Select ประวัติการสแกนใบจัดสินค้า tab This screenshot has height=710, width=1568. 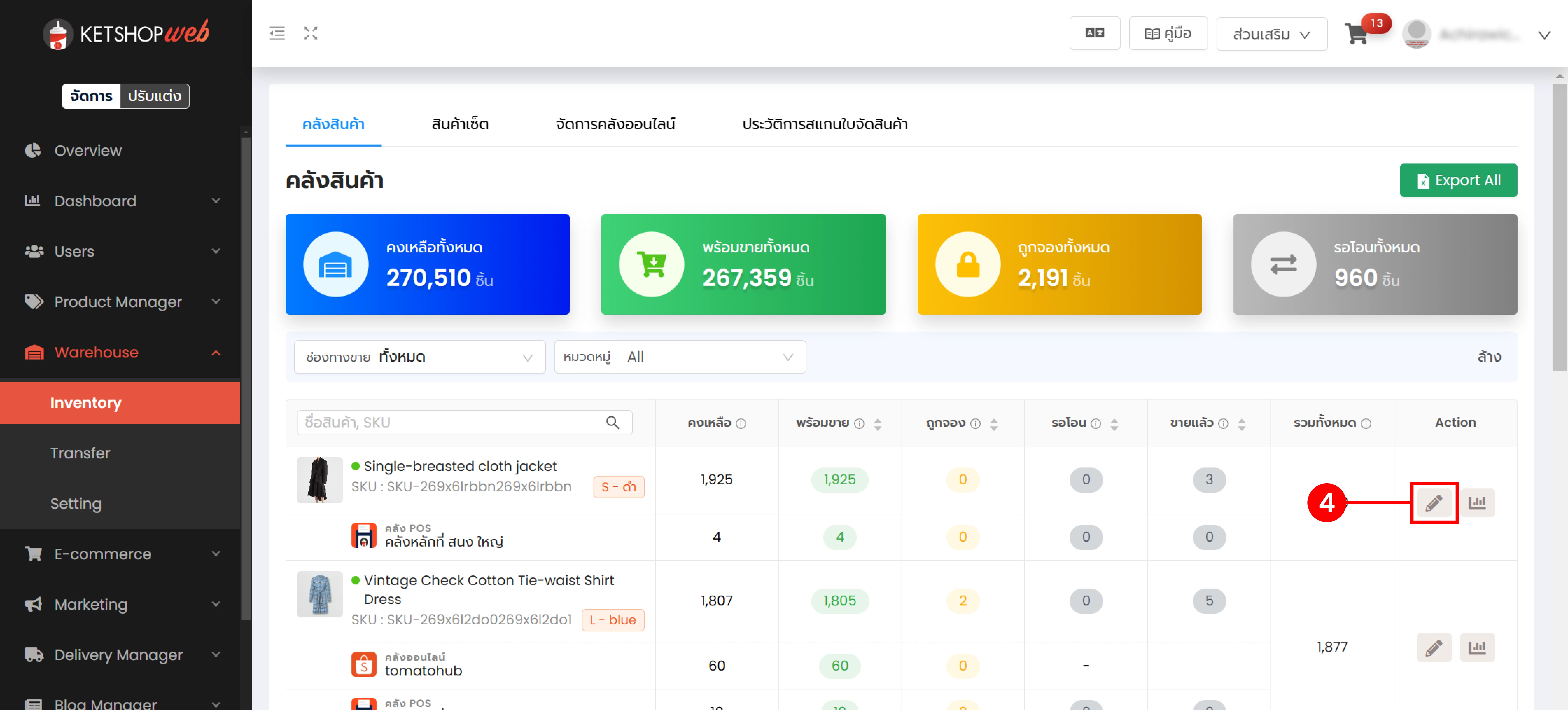tap(825, 124)
